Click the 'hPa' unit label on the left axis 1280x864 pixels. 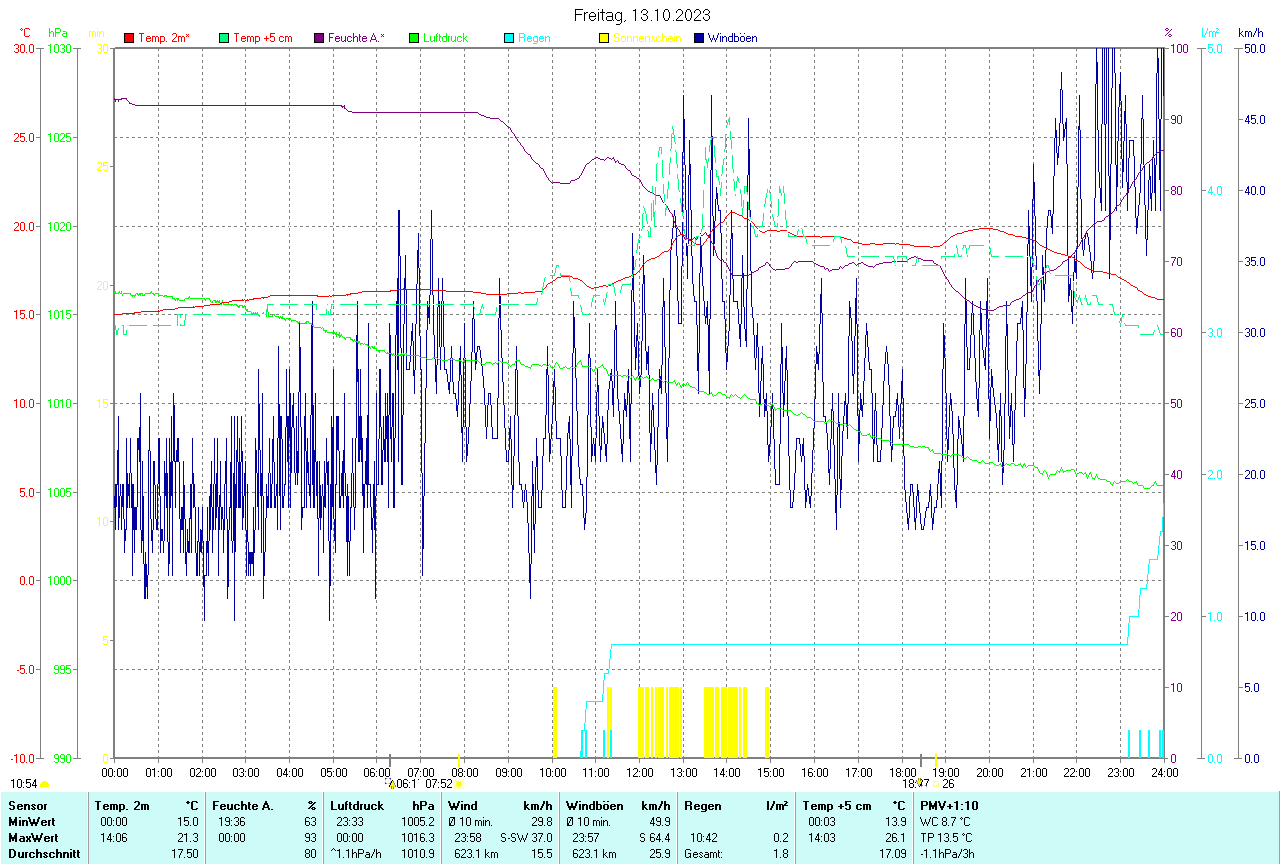tap(58, 33)
